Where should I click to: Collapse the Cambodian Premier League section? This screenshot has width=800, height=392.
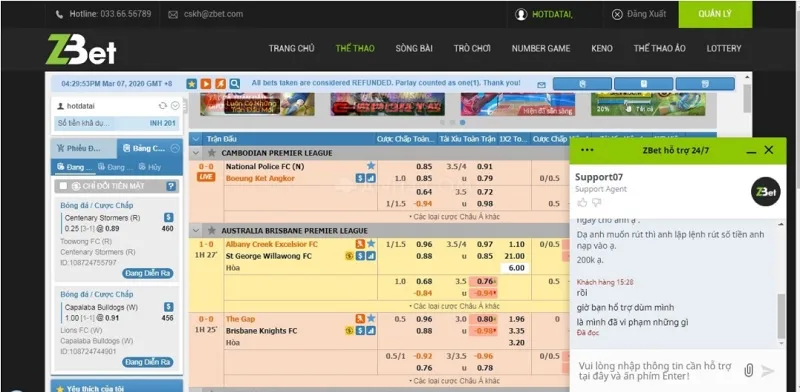click(196, 153)
